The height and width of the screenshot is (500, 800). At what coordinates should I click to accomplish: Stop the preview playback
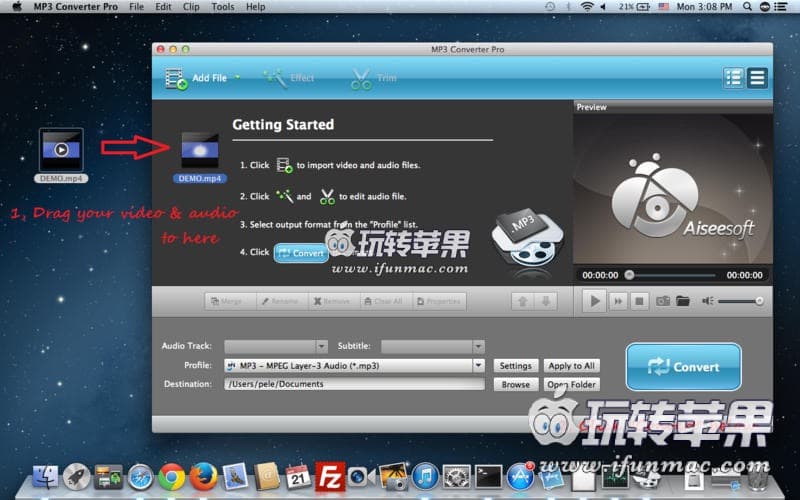[639, 301]
